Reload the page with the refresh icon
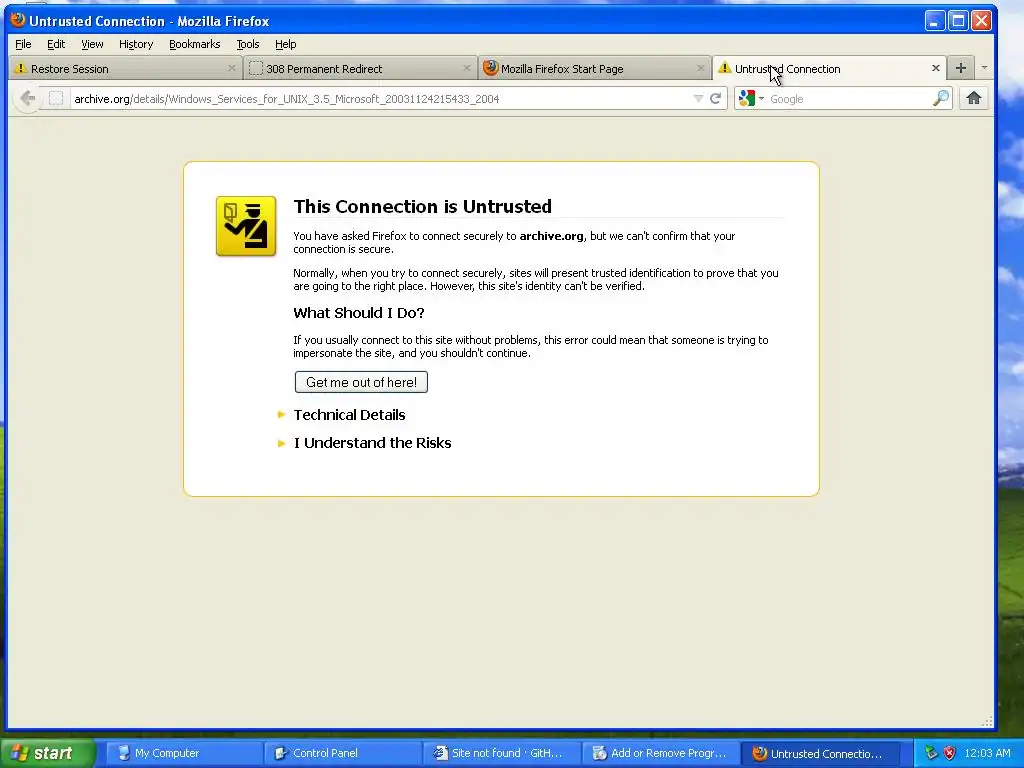The image size is (1024, 768). pos(716,99)
